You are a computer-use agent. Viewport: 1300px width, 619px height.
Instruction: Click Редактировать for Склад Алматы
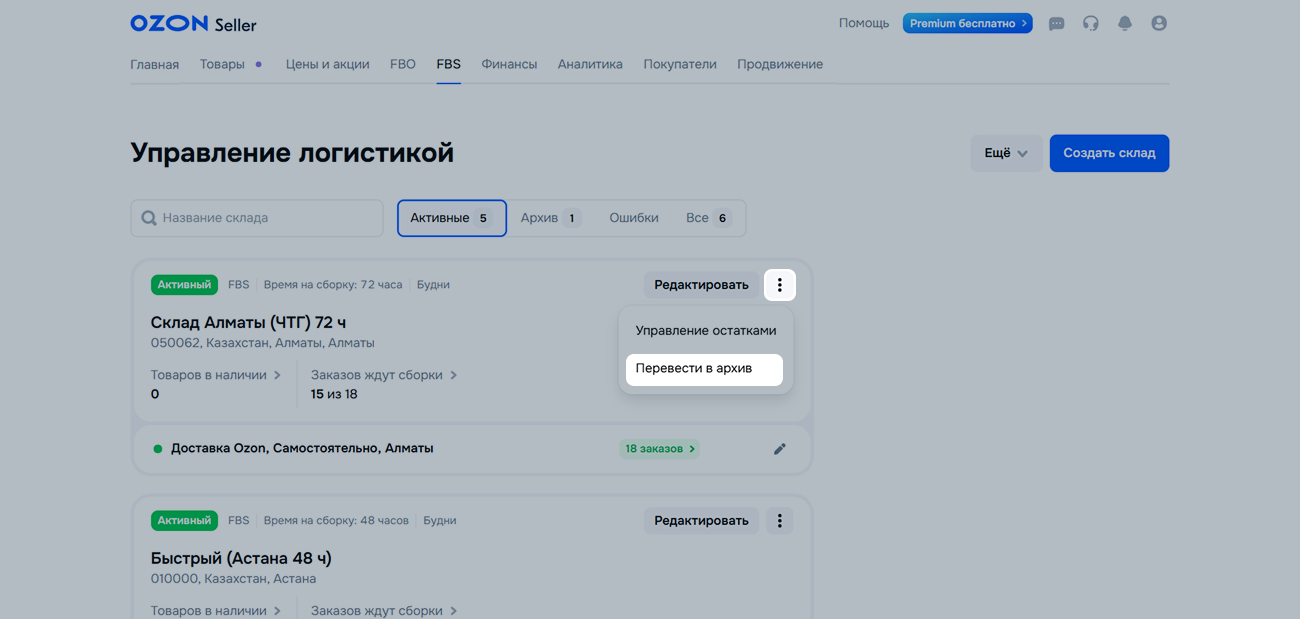tap(700, 285)
